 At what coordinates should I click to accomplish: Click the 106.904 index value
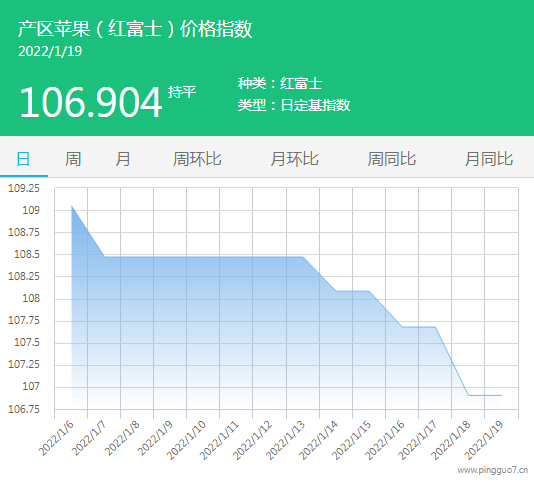[90, 102]
